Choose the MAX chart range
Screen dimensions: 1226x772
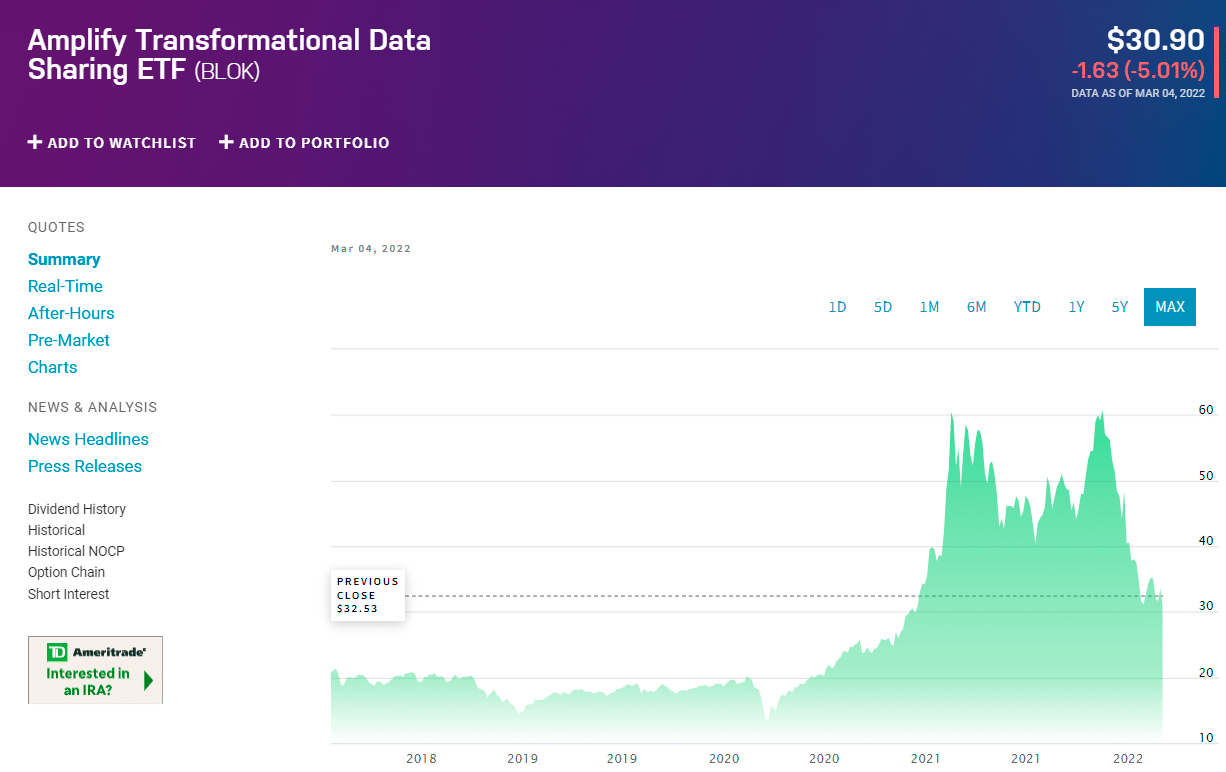click(1170, 307)
